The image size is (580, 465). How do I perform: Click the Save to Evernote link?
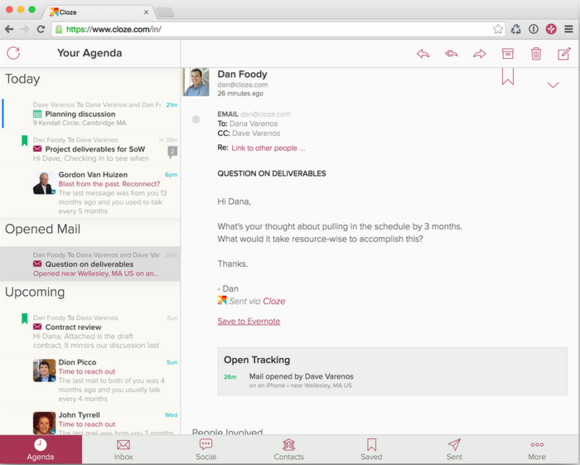249,321
